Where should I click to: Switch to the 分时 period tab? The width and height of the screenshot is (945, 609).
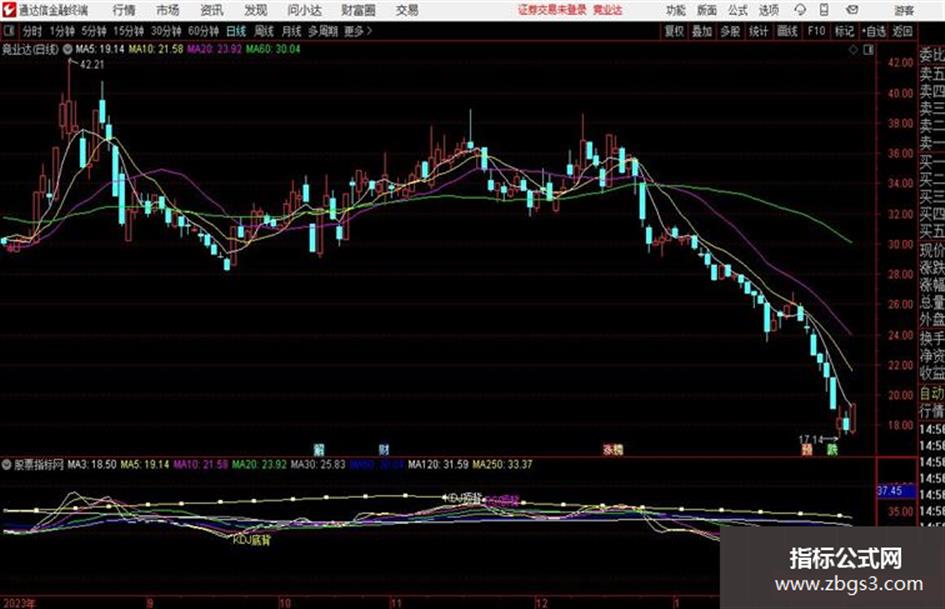(x=32, y=31)
